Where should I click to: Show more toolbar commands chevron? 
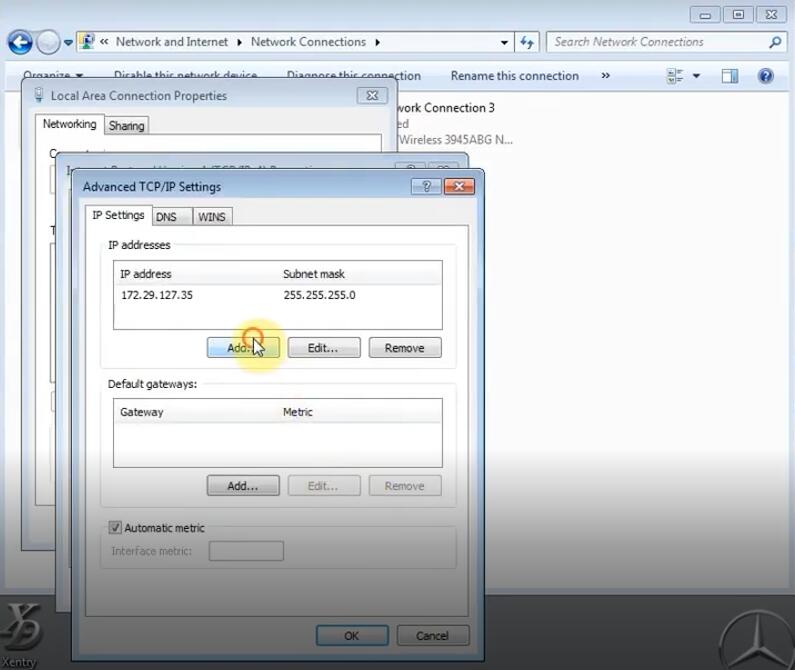[x=605, y=76]
